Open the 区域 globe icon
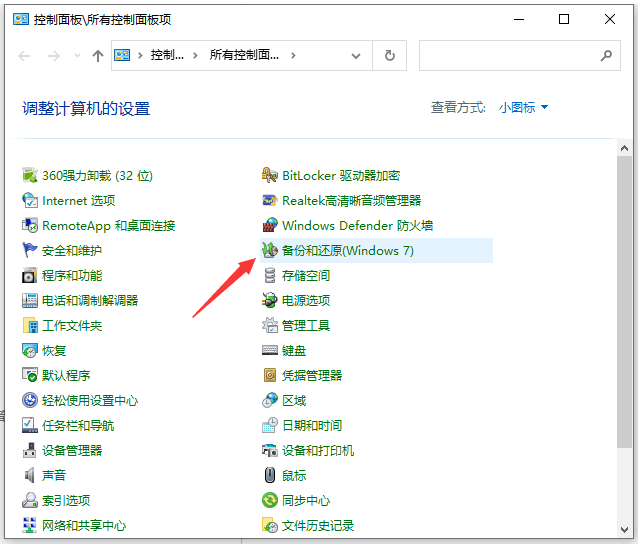The width and height of the screenshot is (638, 544). pyautogui.click(x=270, y=400)
